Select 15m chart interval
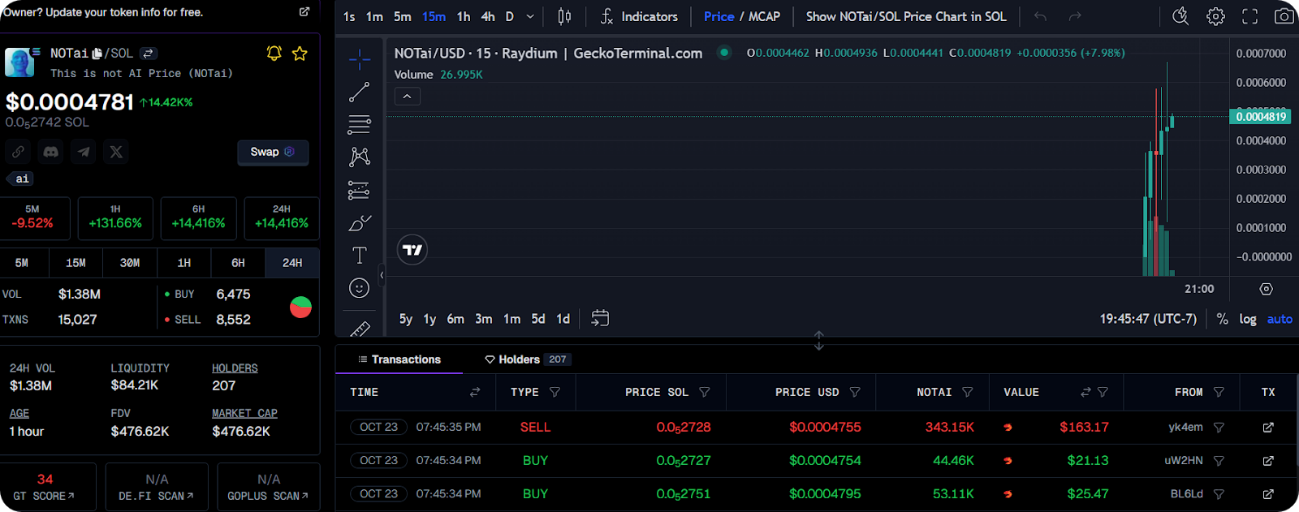The width and height of the screenshot is (1299, 512). coord(434,16)
